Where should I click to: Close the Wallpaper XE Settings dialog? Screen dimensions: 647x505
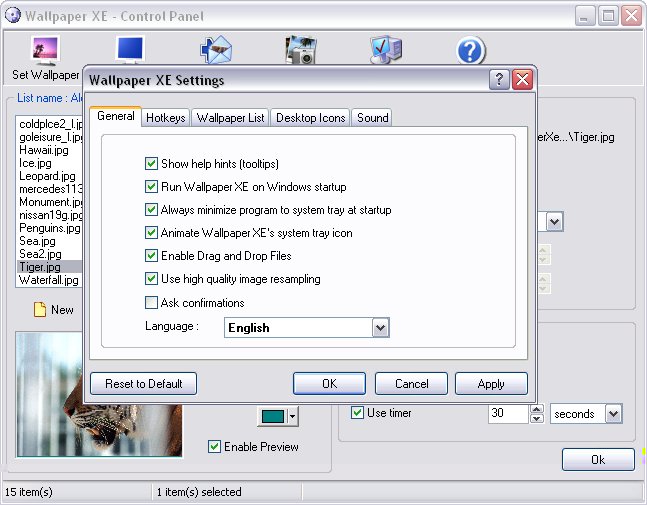[x=522, y=79]
